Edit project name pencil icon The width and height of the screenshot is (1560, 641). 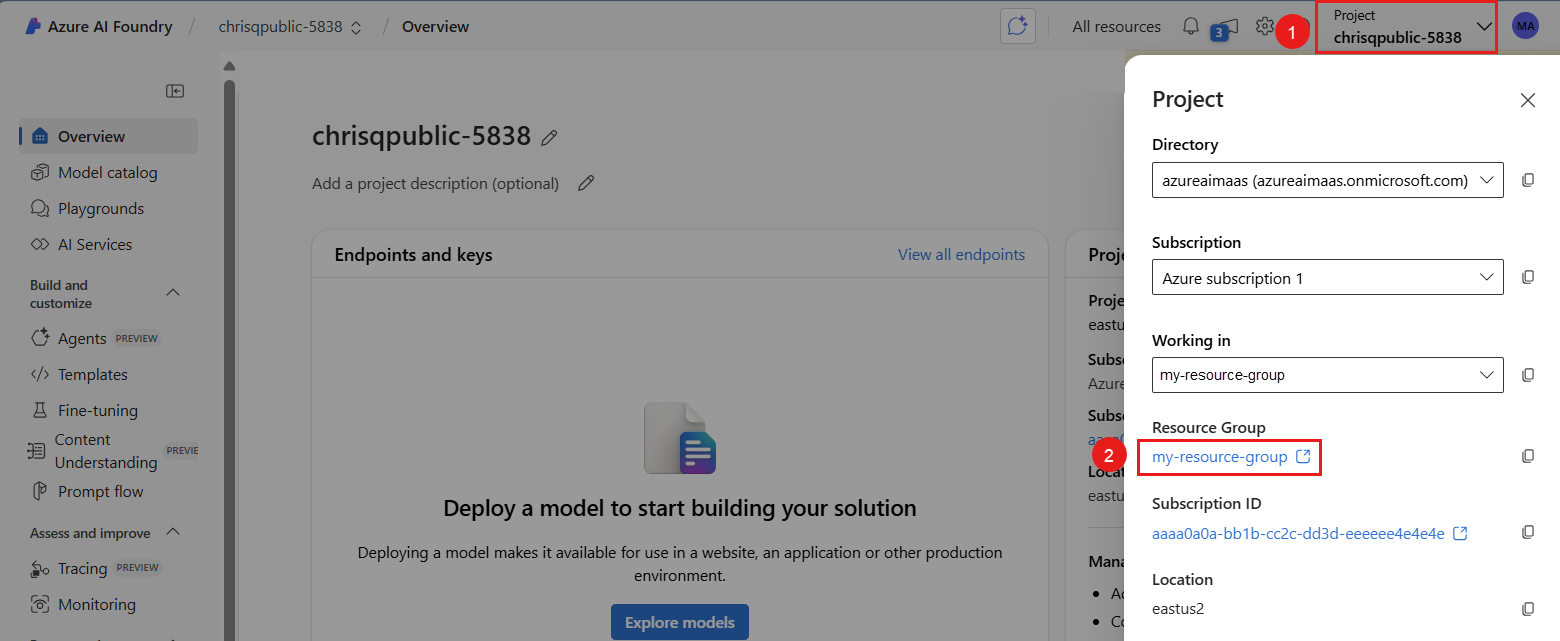click(549, 138)
